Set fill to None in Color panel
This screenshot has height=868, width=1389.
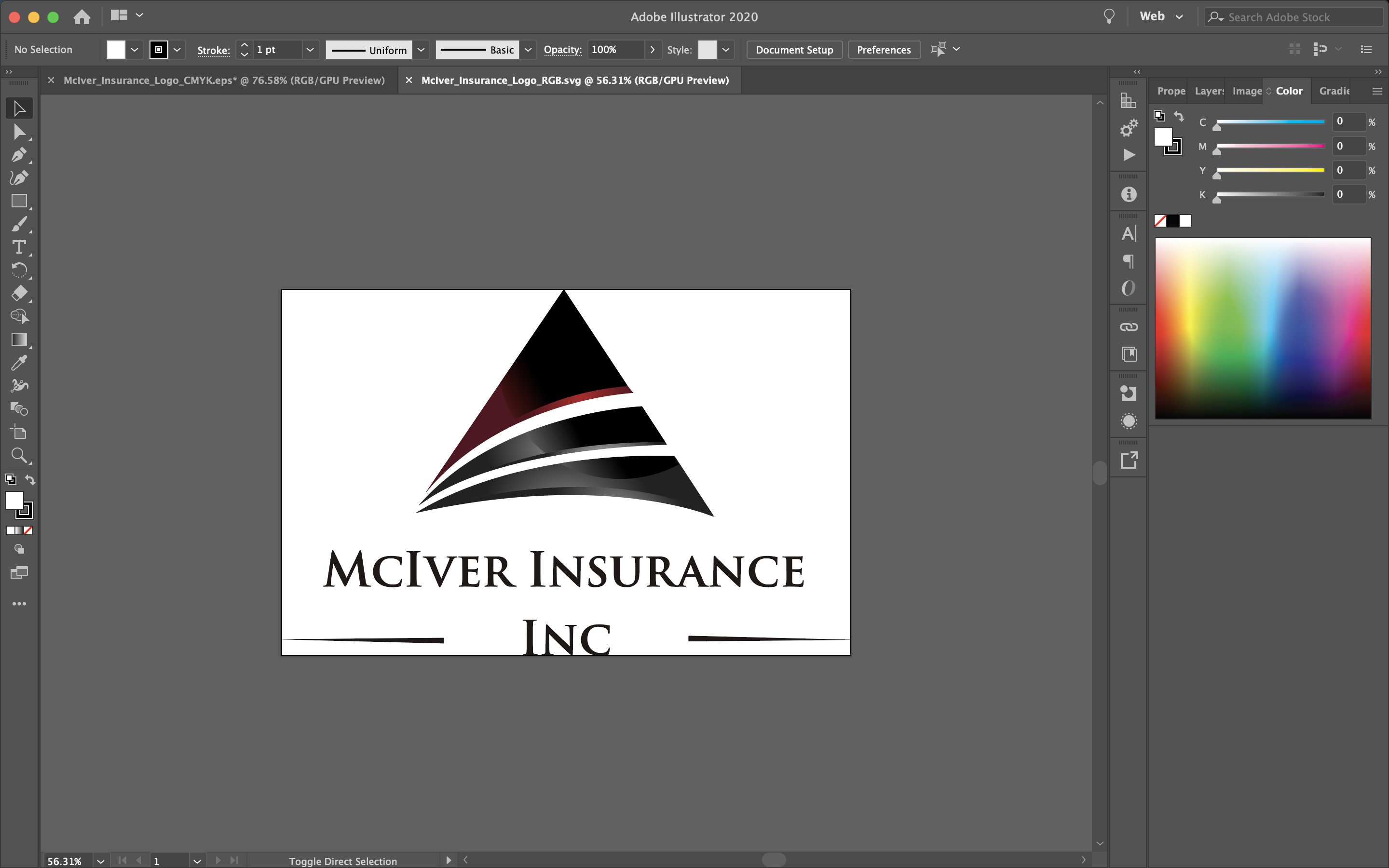(x=1160, y=221)
